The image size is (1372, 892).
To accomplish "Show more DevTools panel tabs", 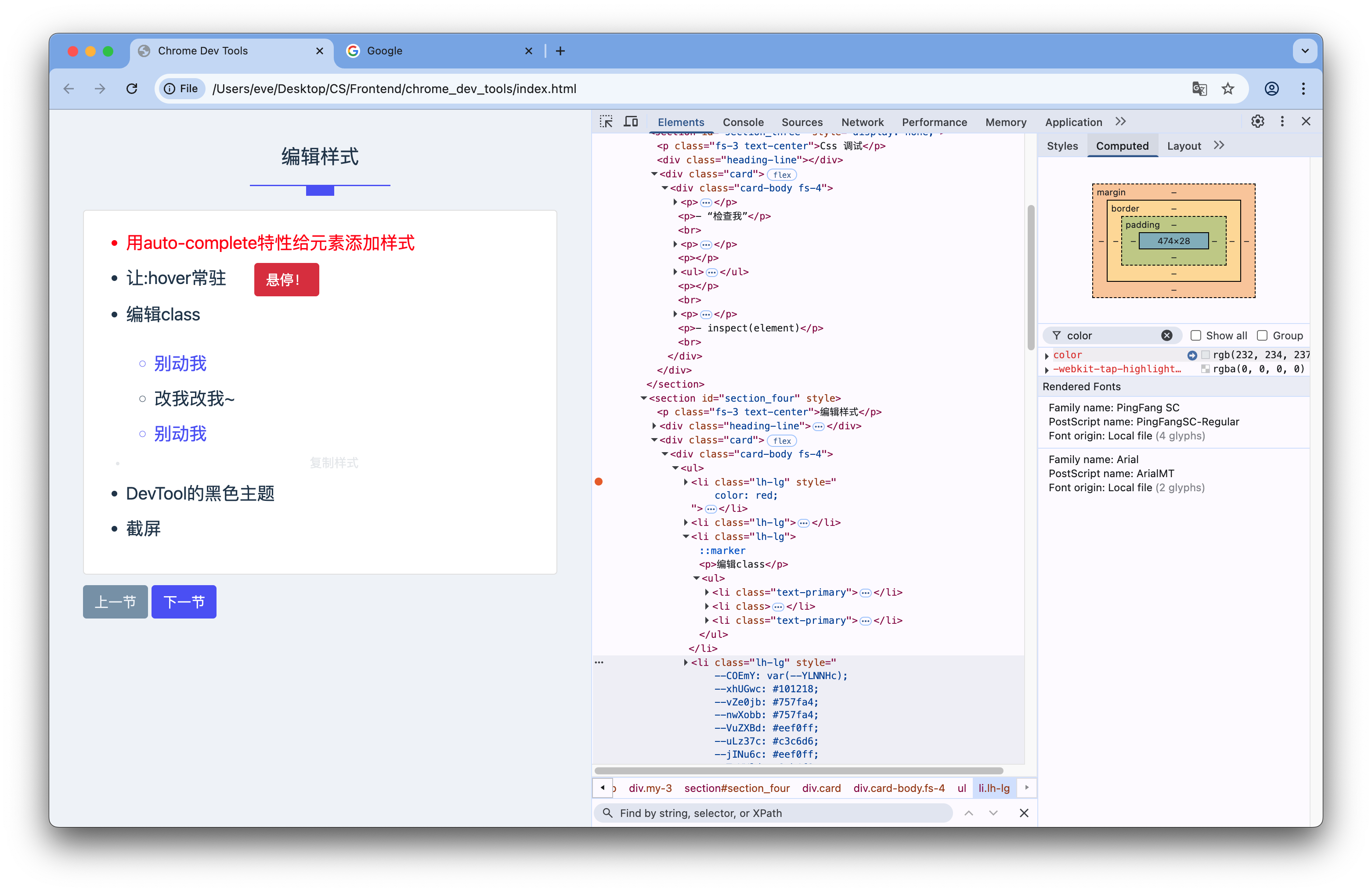I will point(1120,122).
